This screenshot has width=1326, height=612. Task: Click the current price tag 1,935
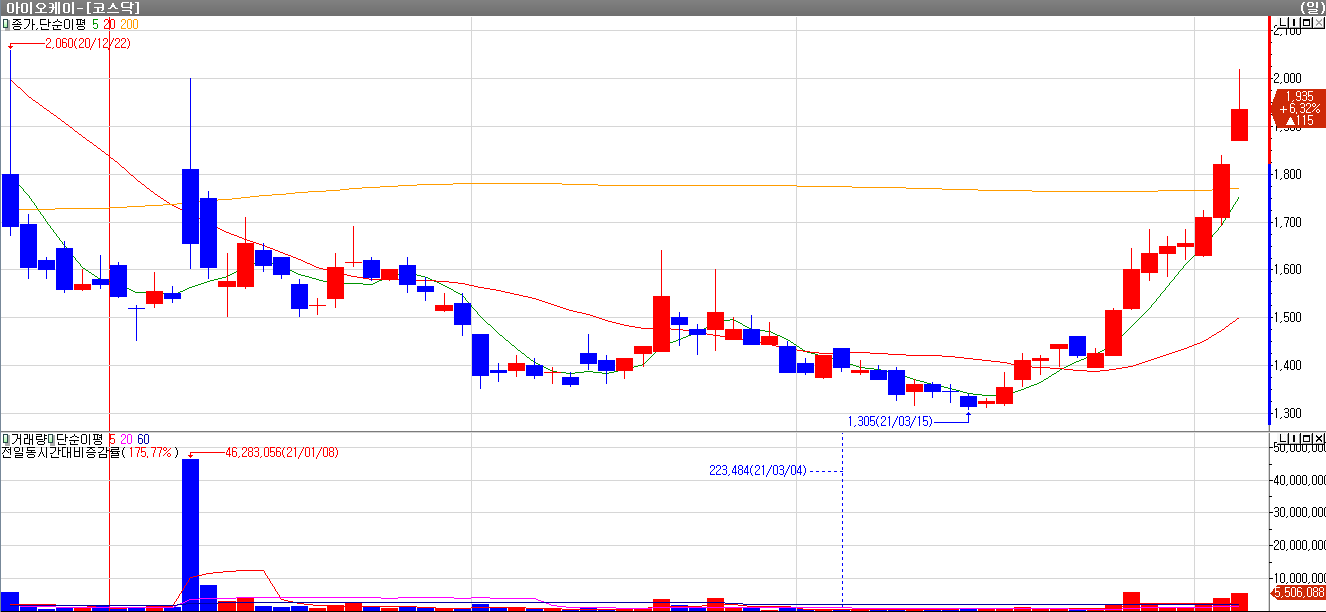point(1299,108)
